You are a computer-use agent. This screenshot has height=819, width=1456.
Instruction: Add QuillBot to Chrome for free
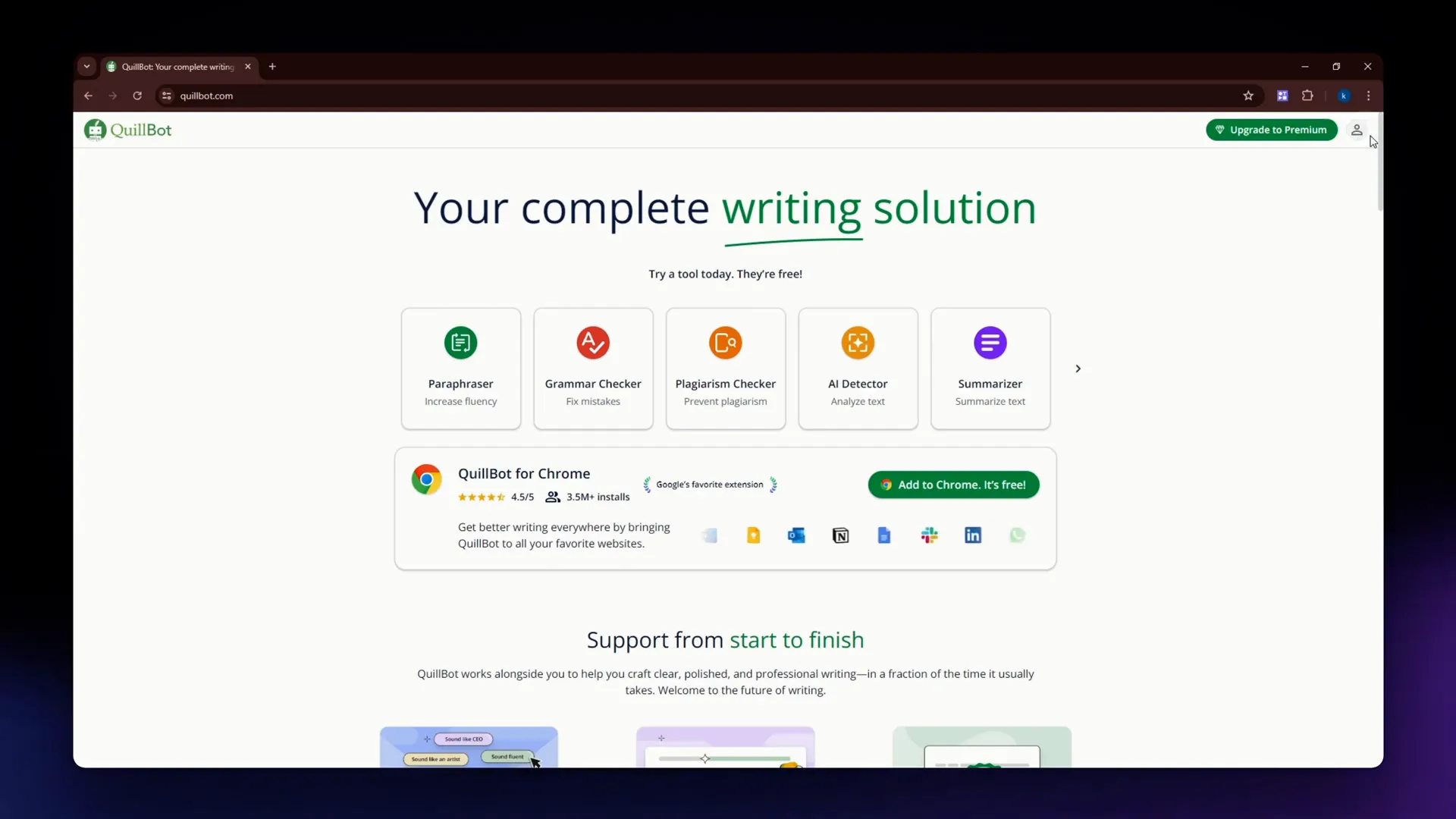[953, 484]
